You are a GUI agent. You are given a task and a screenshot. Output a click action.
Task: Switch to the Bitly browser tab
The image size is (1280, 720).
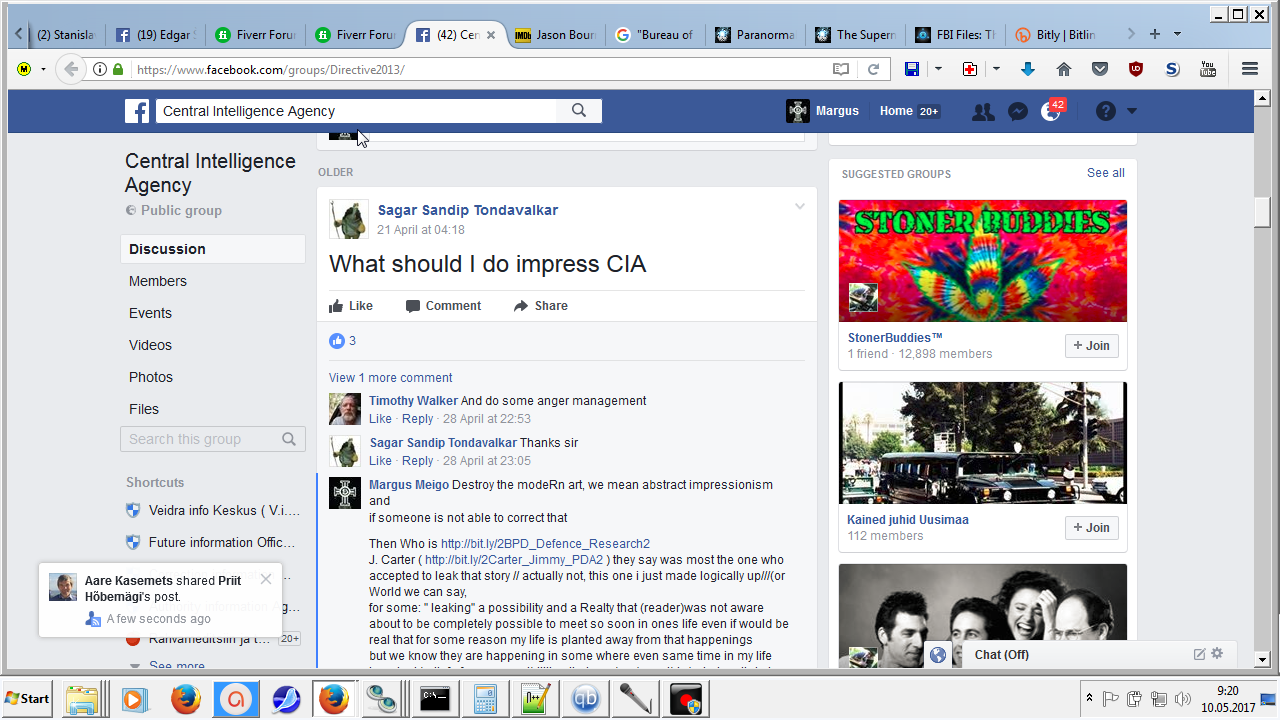coord(1055,35)
